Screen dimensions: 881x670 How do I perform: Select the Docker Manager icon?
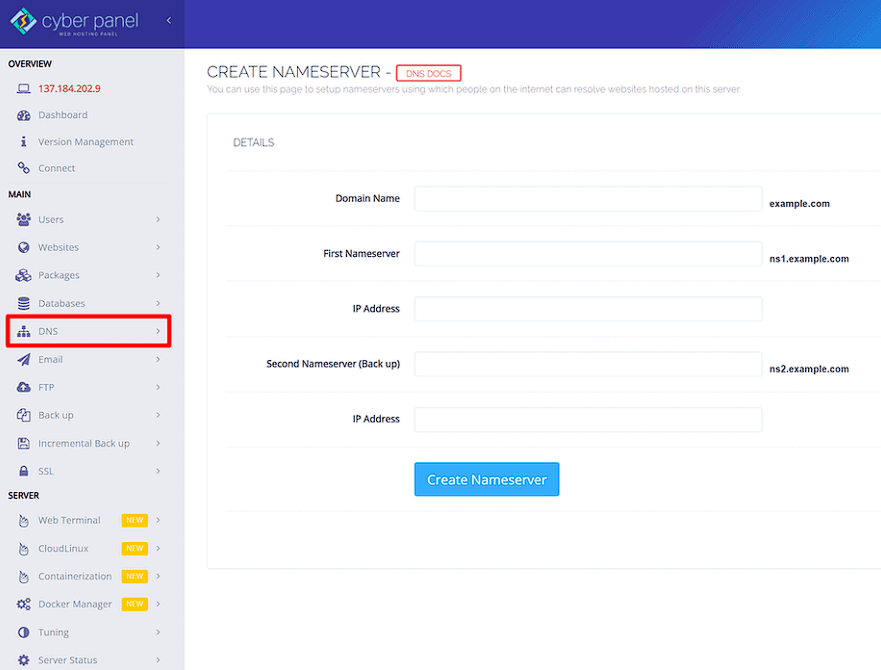[x=22, y=604]
